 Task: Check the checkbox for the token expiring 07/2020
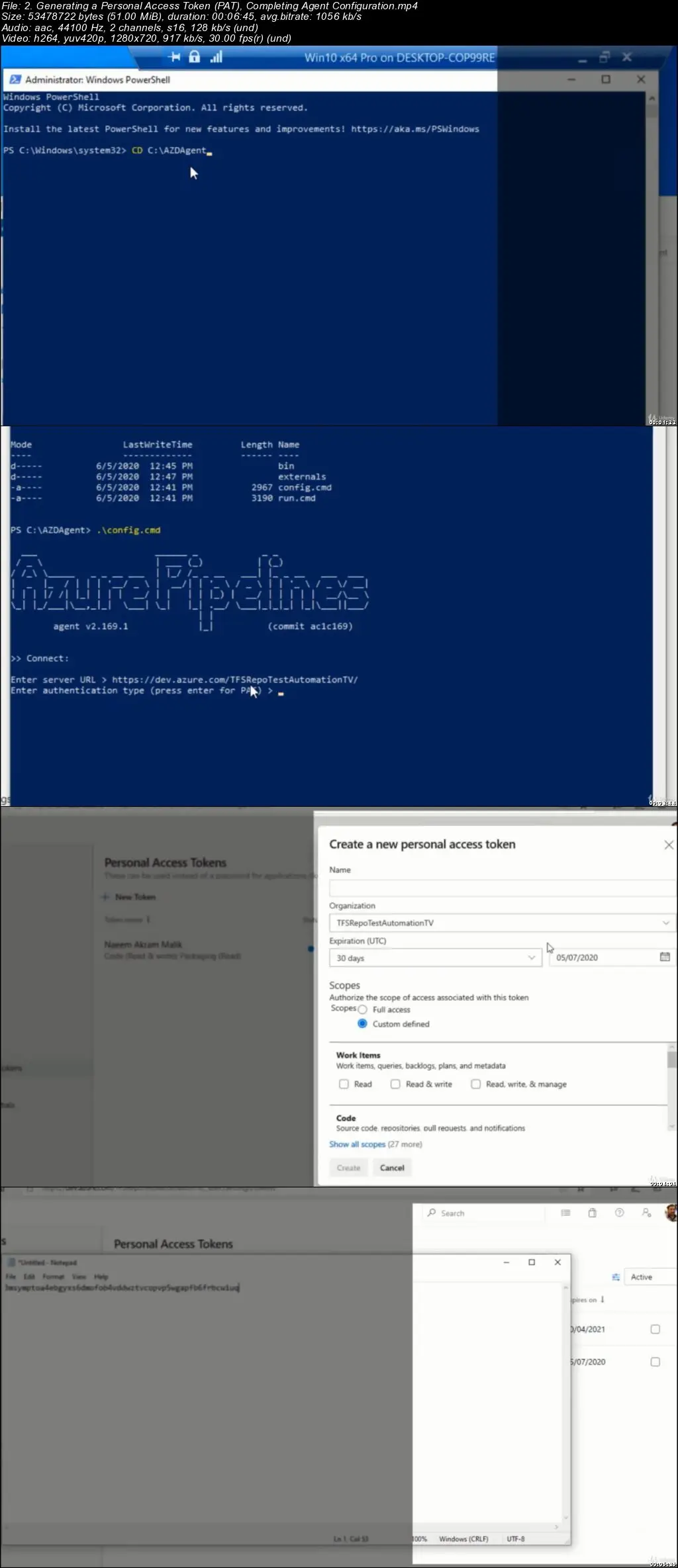[x=655, y=1361]
